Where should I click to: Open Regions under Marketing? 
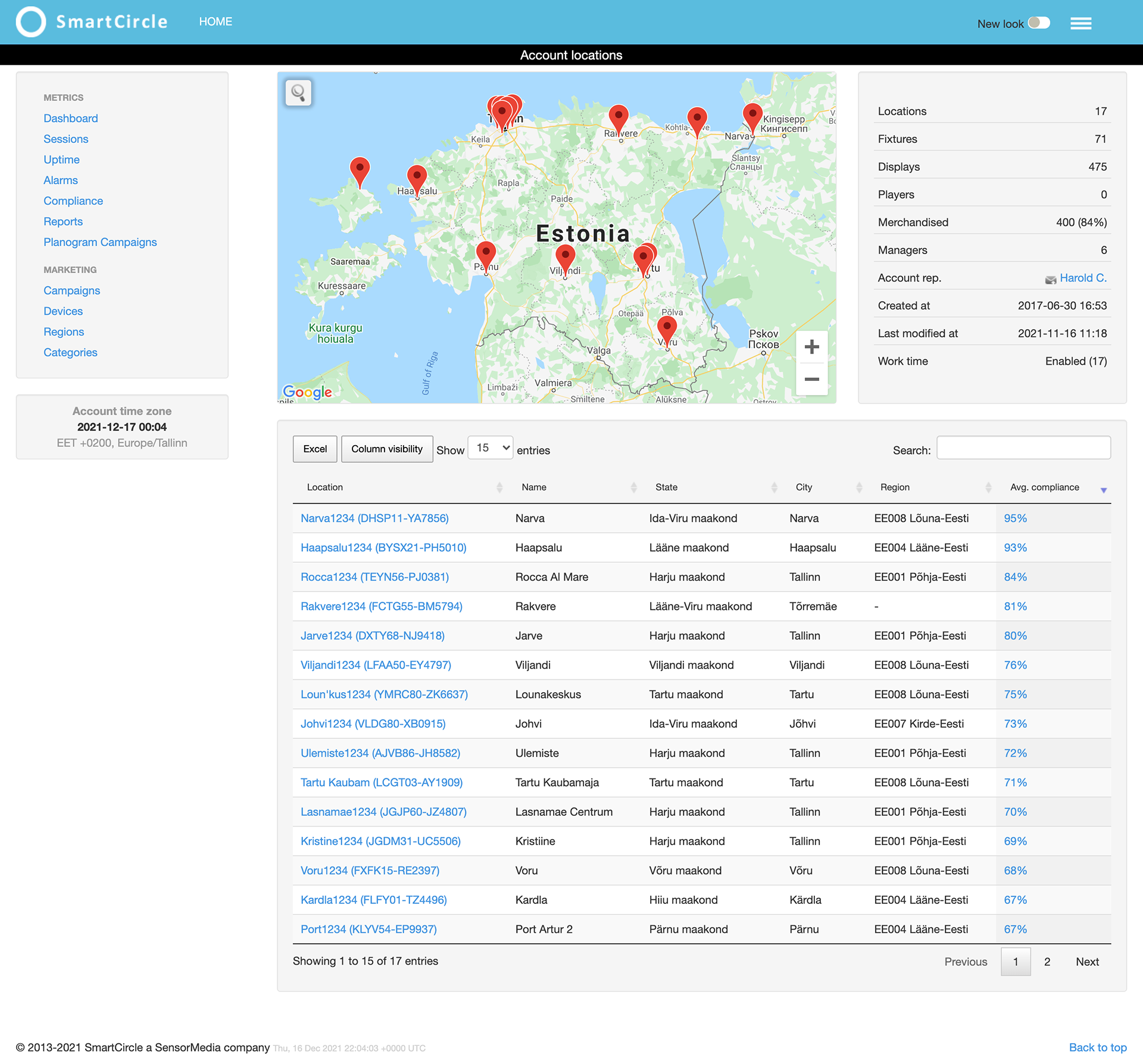[64, 332]
